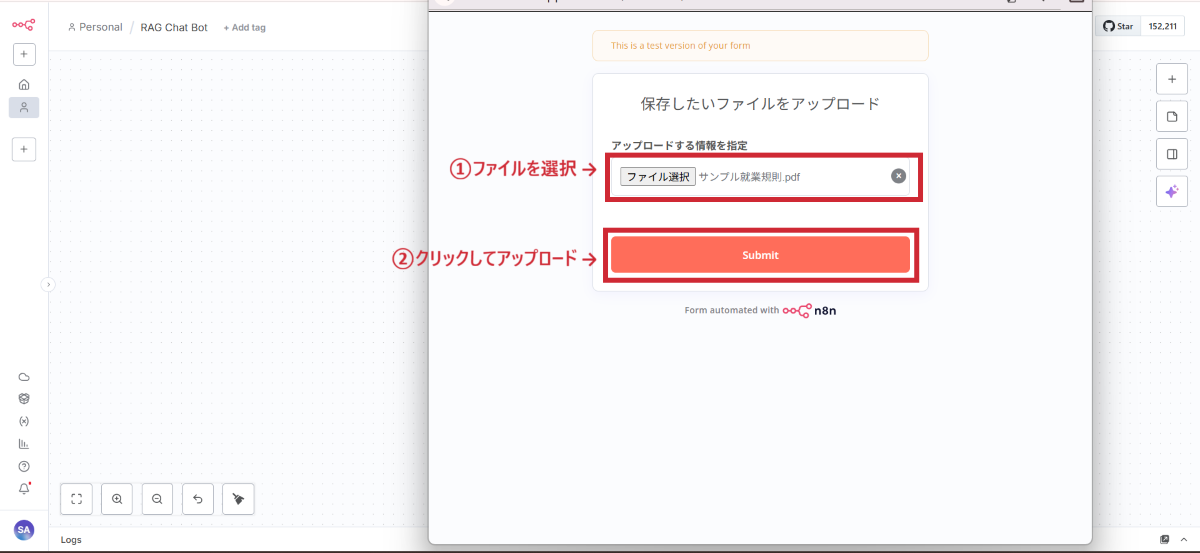Image resolution: width=1200 pixels, height=553 pixels.
Task: Click the Submit button to upload
Action: click(760, 255)
